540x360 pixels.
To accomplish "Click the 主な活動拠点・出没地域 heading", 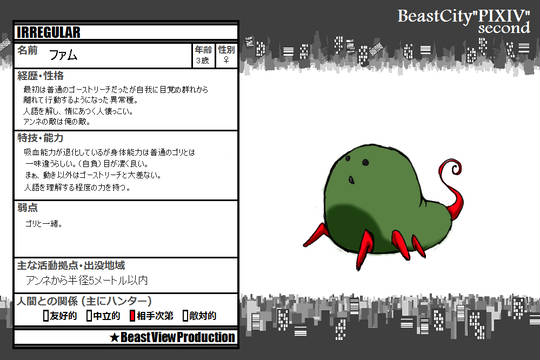I will (71, 265).
